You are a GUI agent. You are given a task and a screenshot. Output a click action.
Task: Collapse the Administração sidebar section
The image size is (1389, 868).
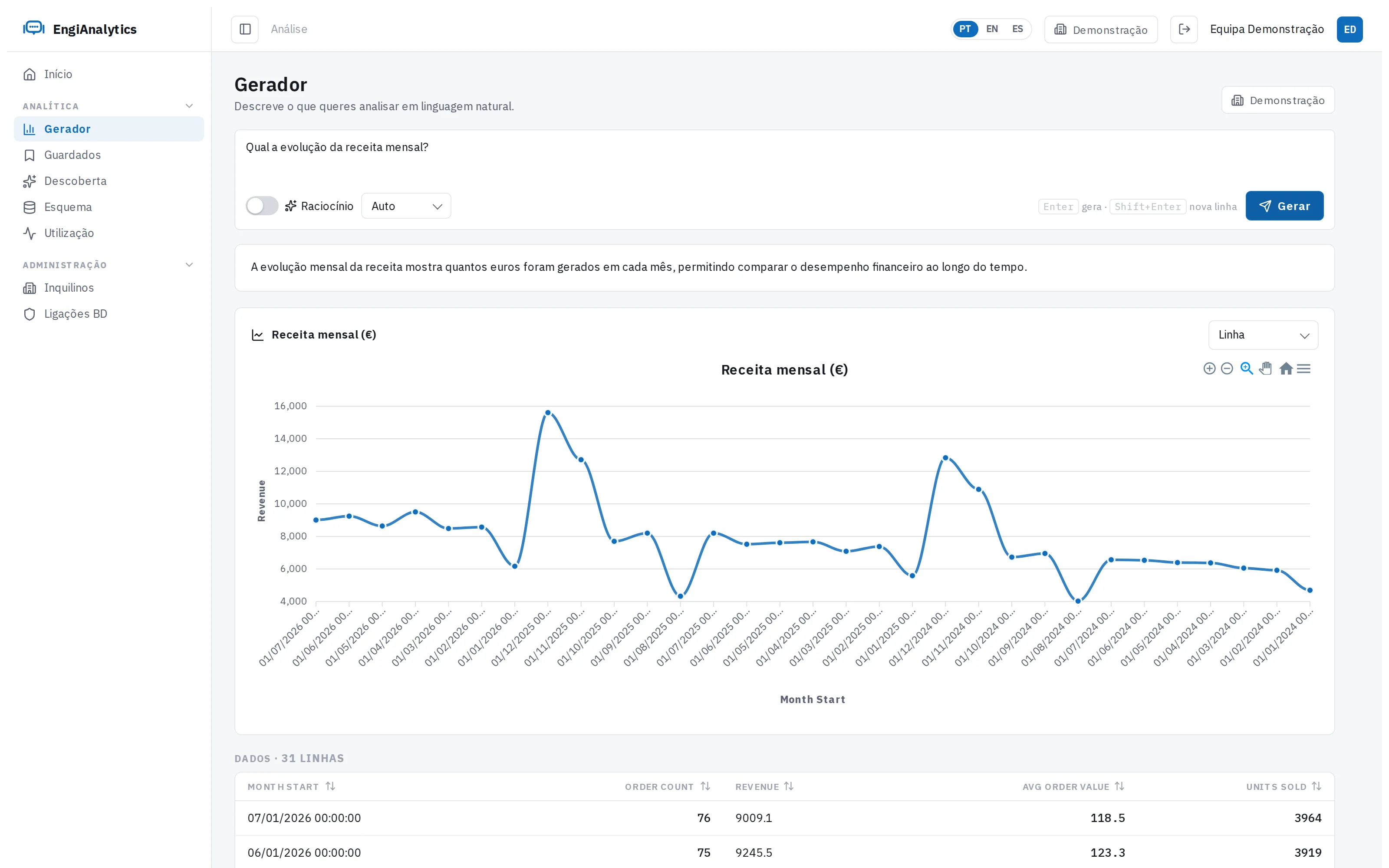coord(189,265)
